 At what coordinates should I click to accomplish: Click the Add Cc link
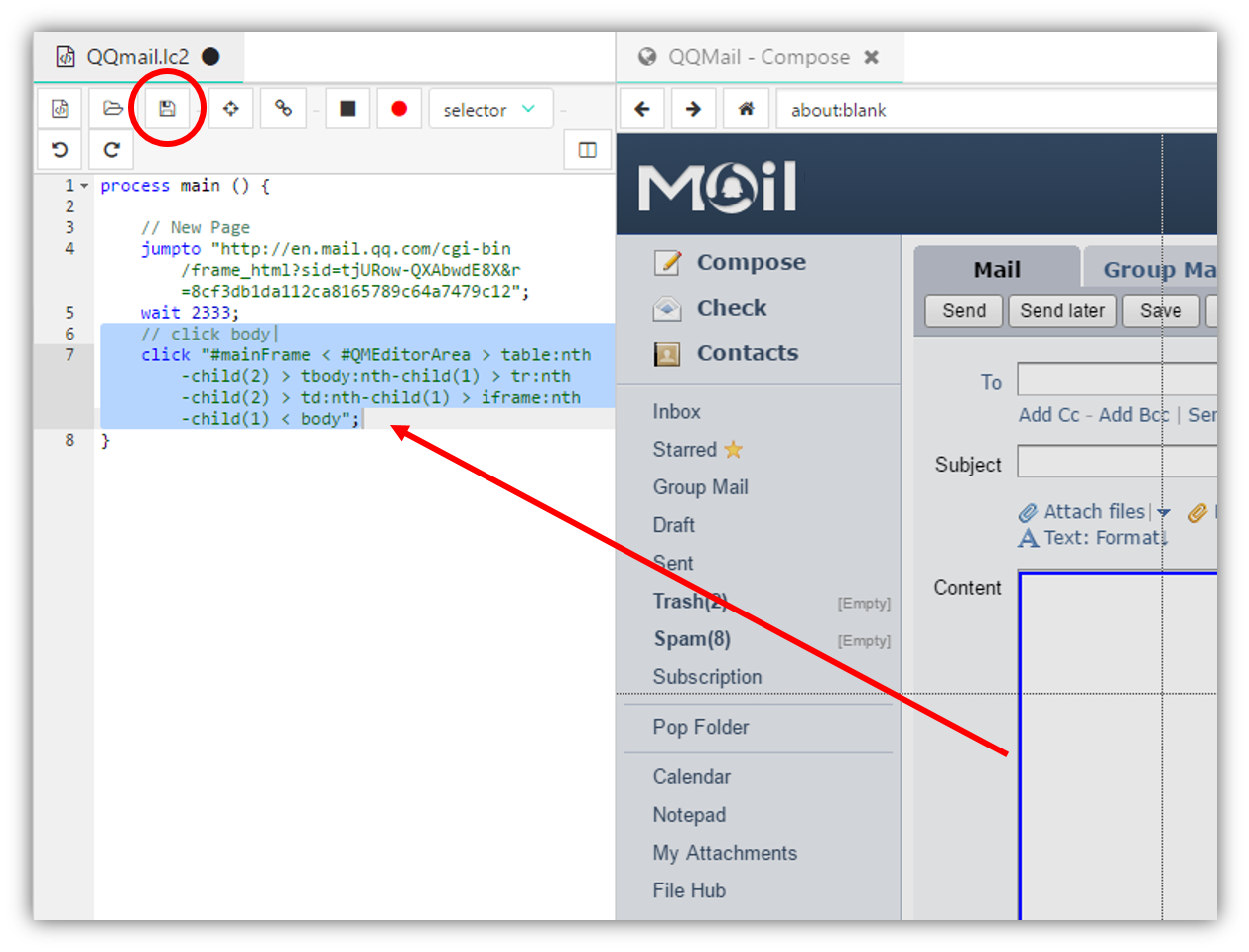[x=1048, y=415]
